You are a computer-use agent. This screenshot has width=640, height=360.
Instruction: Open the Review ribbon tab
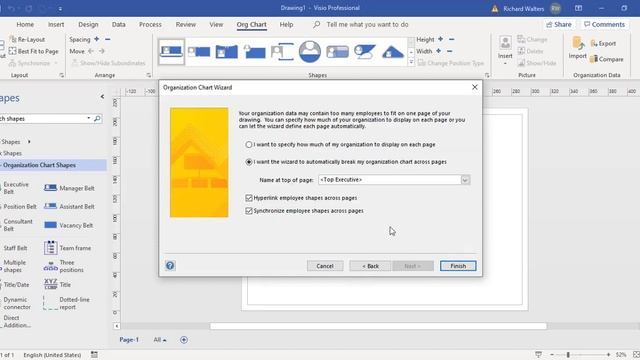pos(186,24)
